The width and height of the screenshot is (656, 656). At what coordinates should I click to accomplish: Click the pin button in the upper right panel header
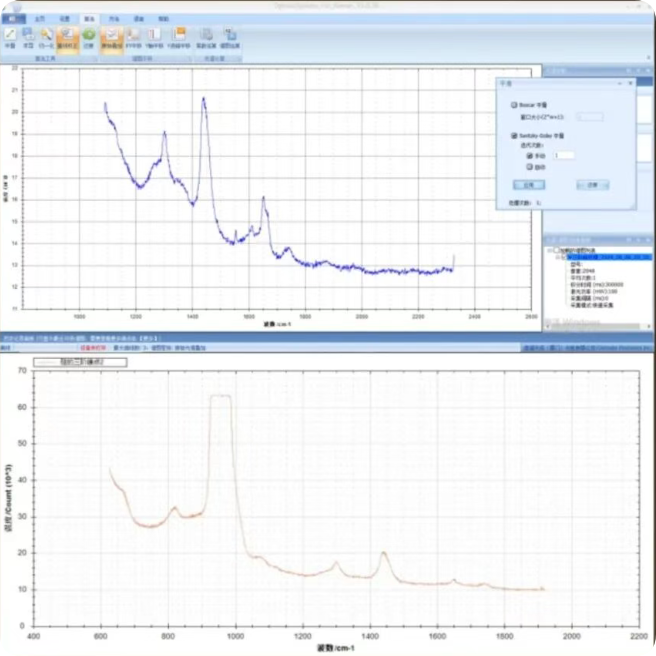coord(638,71)
